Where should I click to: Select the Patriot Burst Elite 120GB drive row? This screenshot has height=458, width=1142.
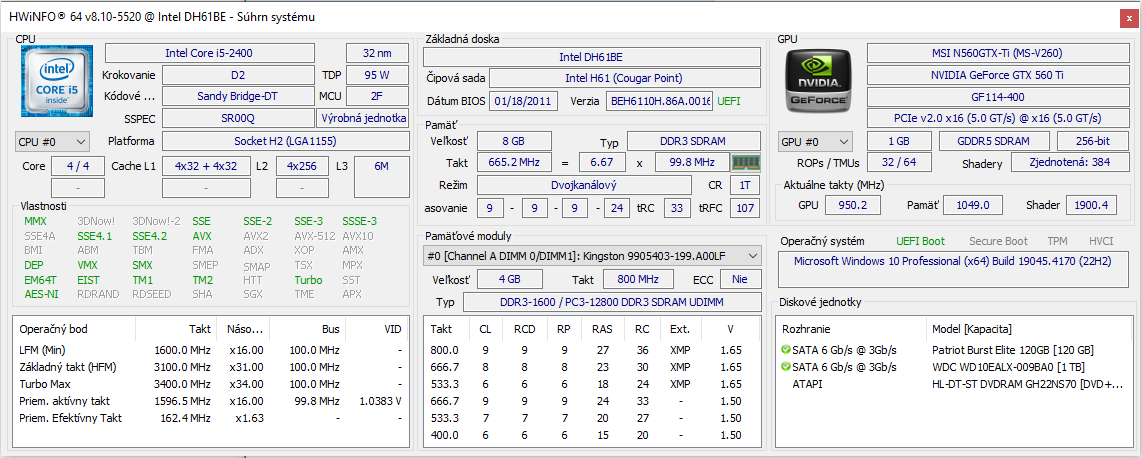click(x=953, y=350)
